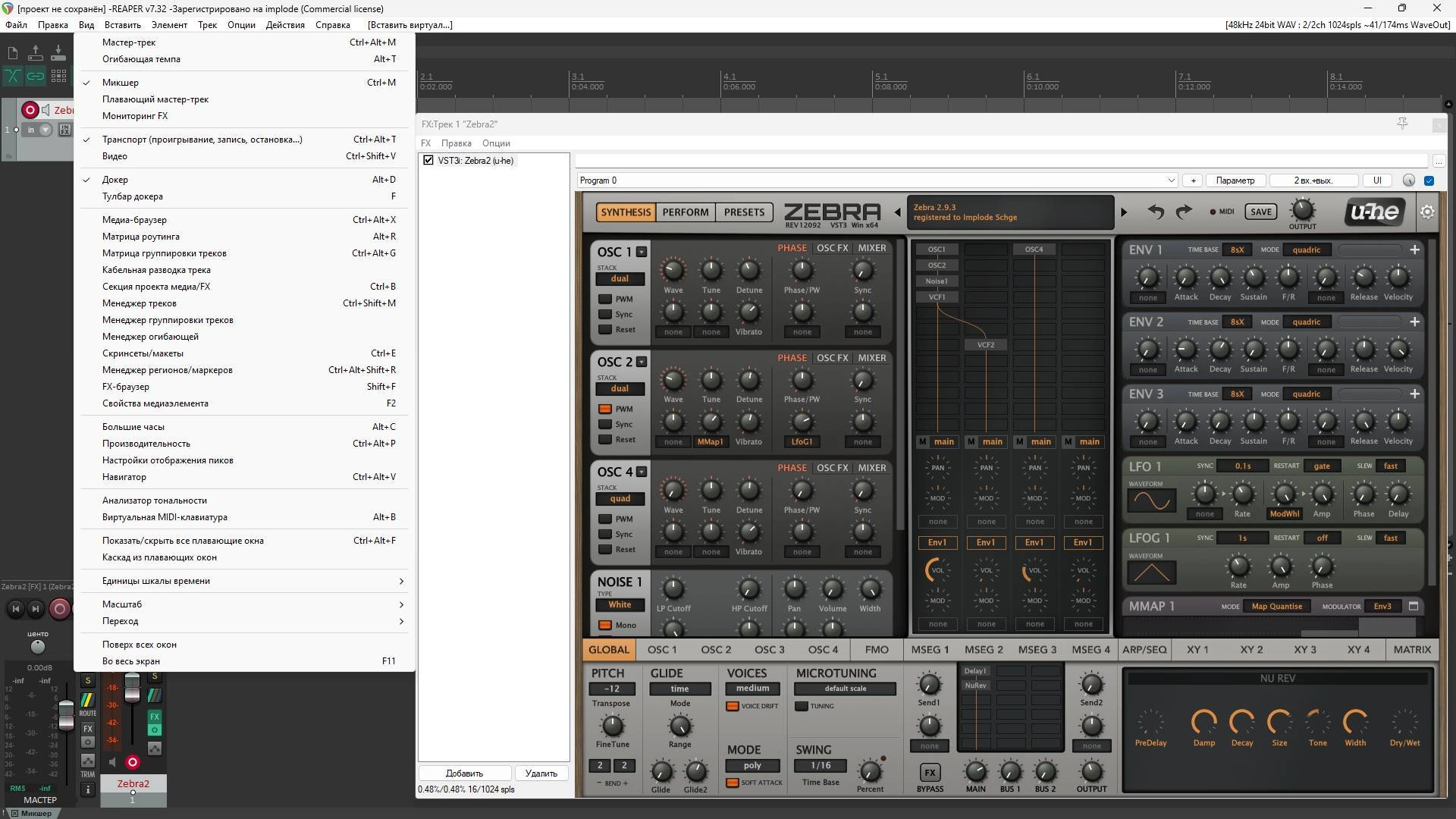
Task: Toggle the item grouping link icon
Action: [35, 76]
